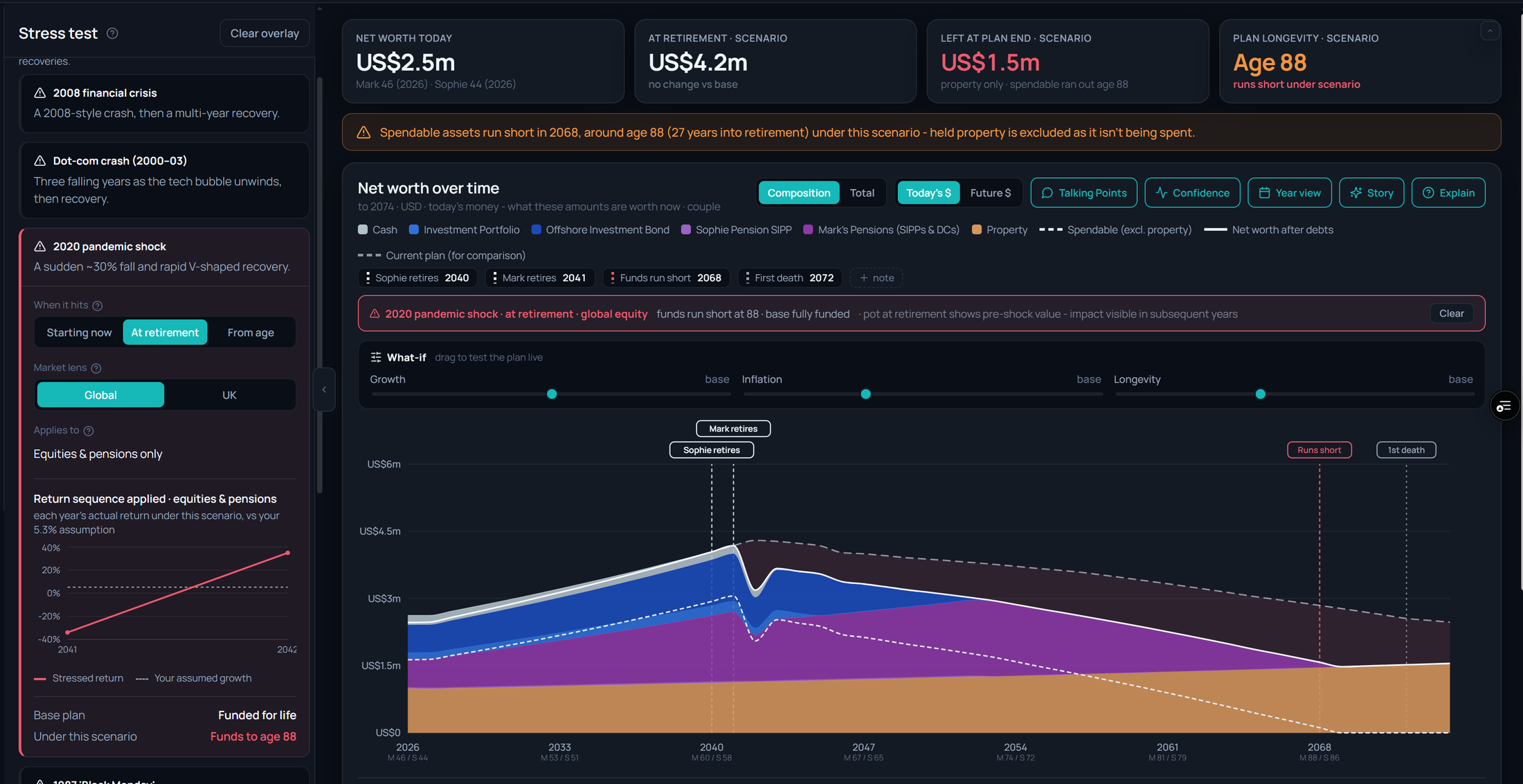This screenshot has width=1523, height=784.
Task: Toggle Sophie Pension SIPP legend swatch
Action: click(686, 230)
